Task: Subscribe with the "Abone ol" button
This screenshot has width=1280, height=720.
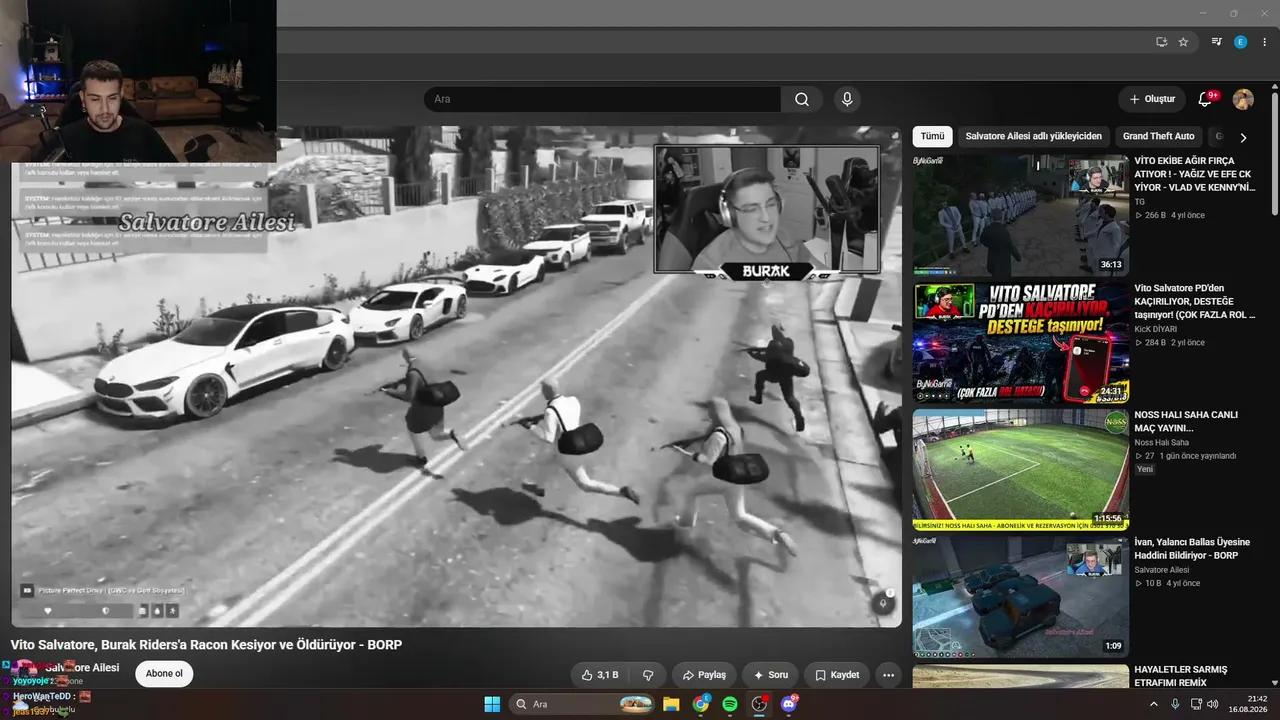Action: click(164, 674)
